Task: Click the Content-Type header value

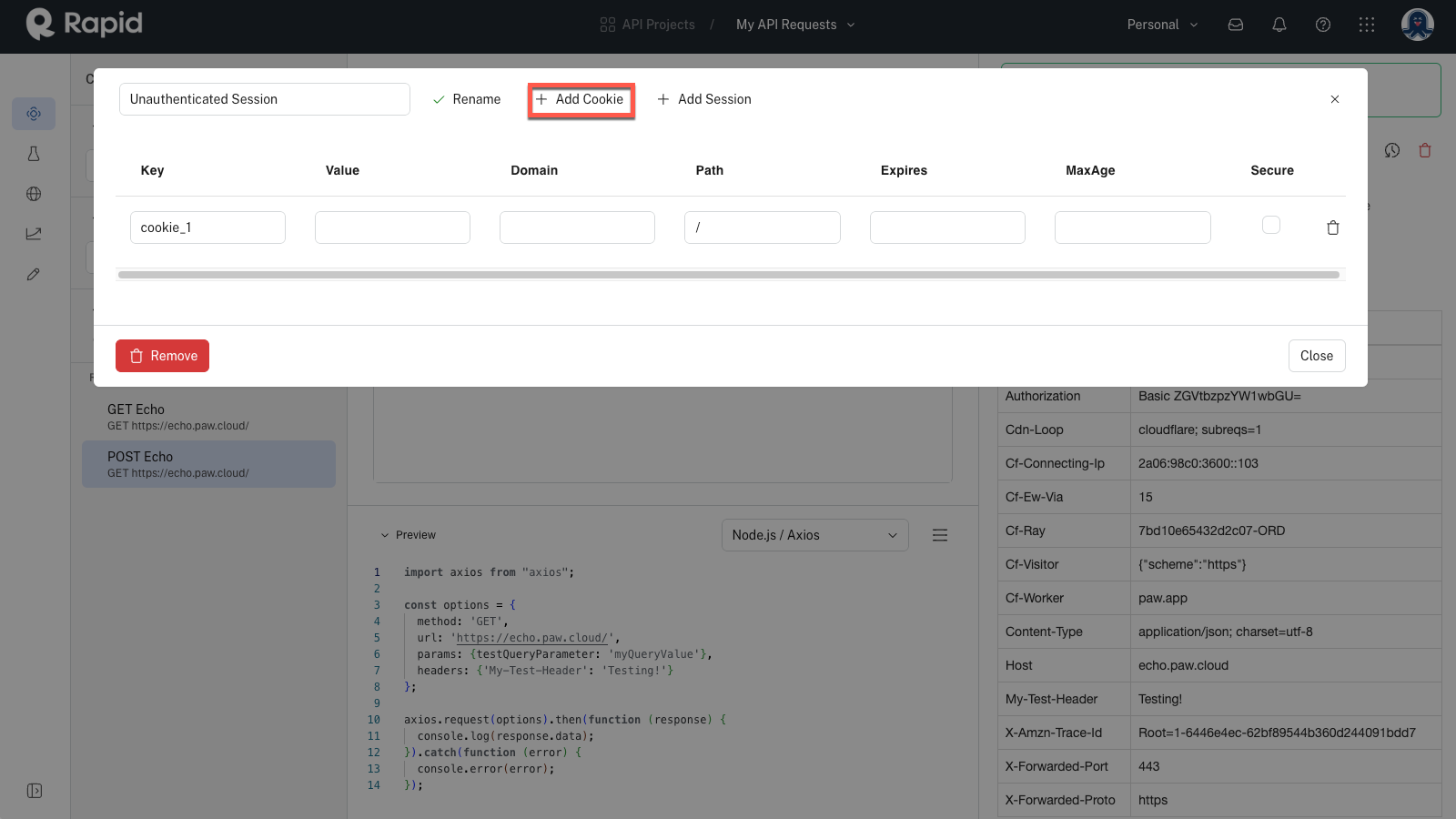Action: 1225,632
